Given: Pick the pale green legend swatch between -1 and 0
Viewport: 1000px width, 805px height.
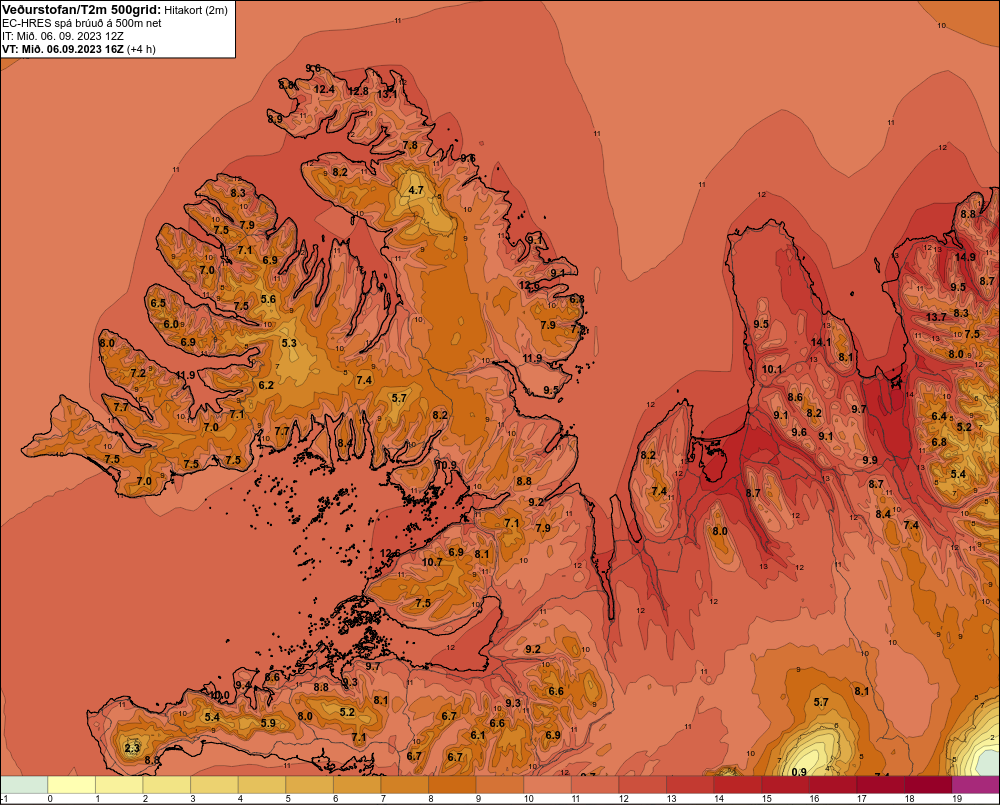Looking at the screenshot, I should (24, 784).
